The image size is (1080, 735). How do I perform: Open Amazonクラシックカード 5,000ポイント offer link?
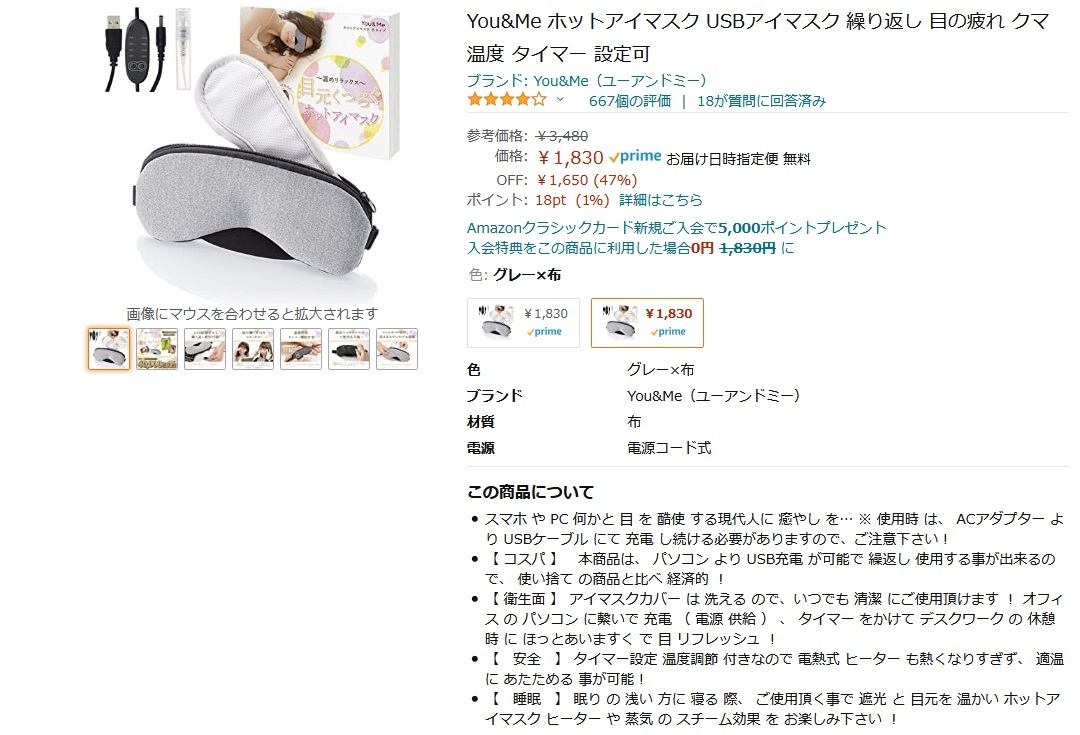coord(676,228)
